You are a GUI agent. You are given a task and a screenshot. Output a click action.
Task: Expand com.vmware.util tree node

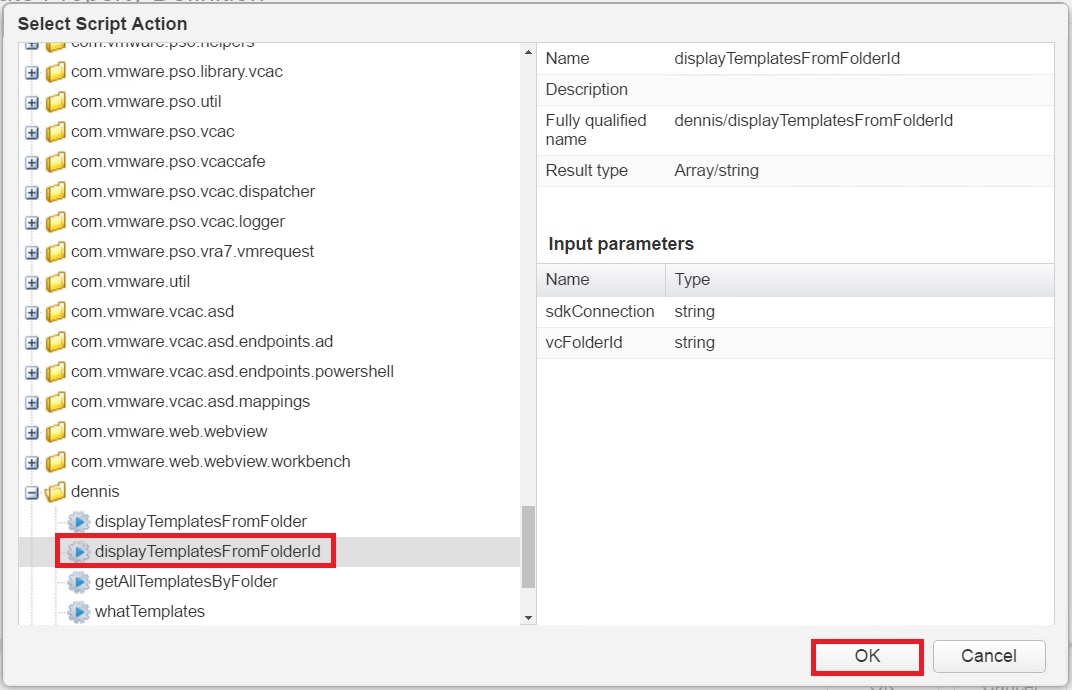(32, 282)
